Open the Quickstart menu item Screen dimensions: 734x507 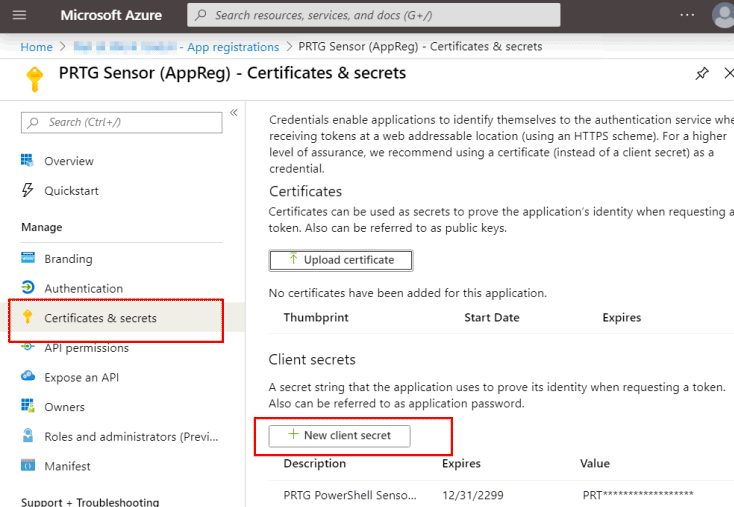point(72,191)
